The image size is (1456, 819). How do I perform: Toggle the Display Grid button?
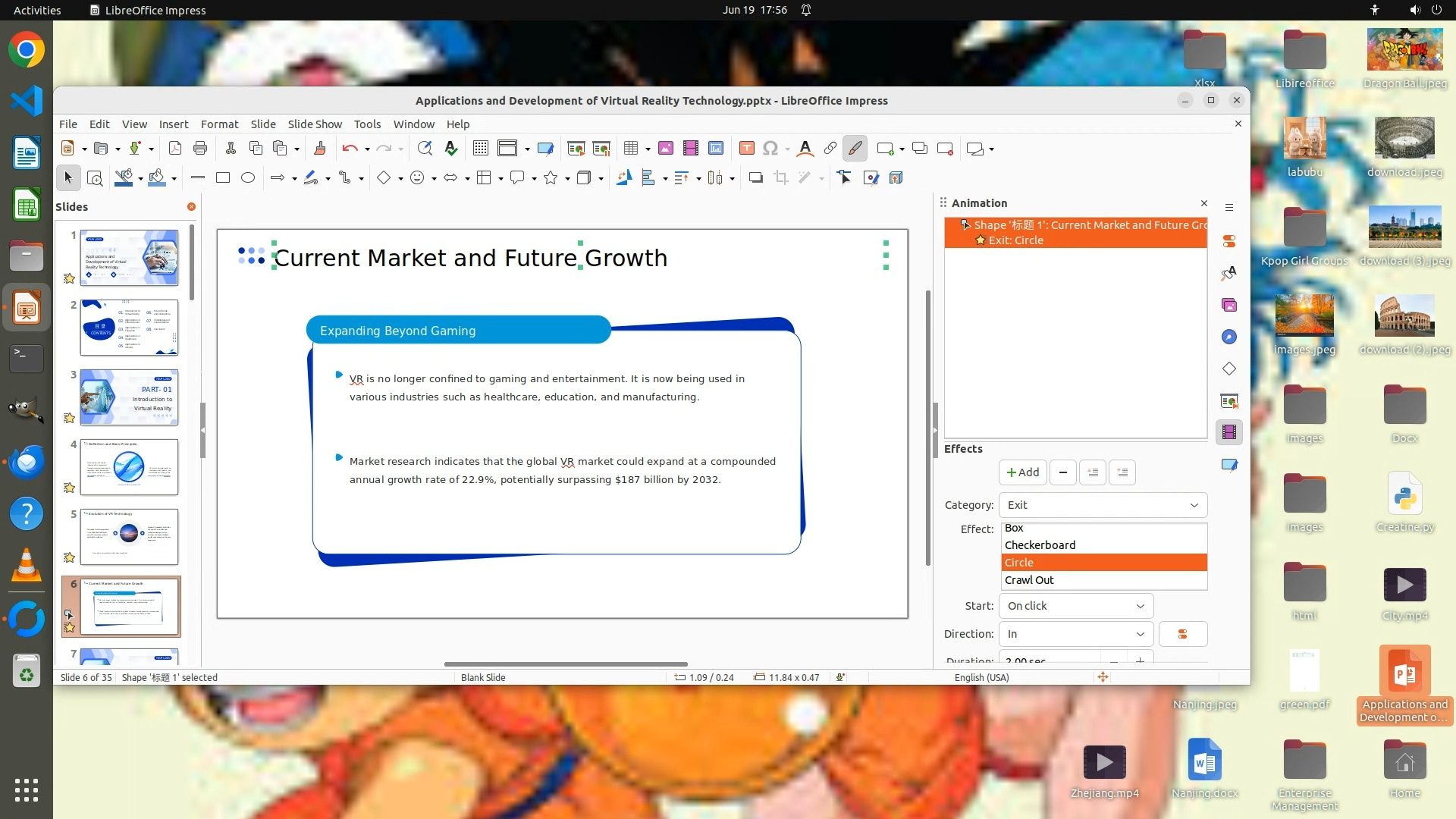480,149
